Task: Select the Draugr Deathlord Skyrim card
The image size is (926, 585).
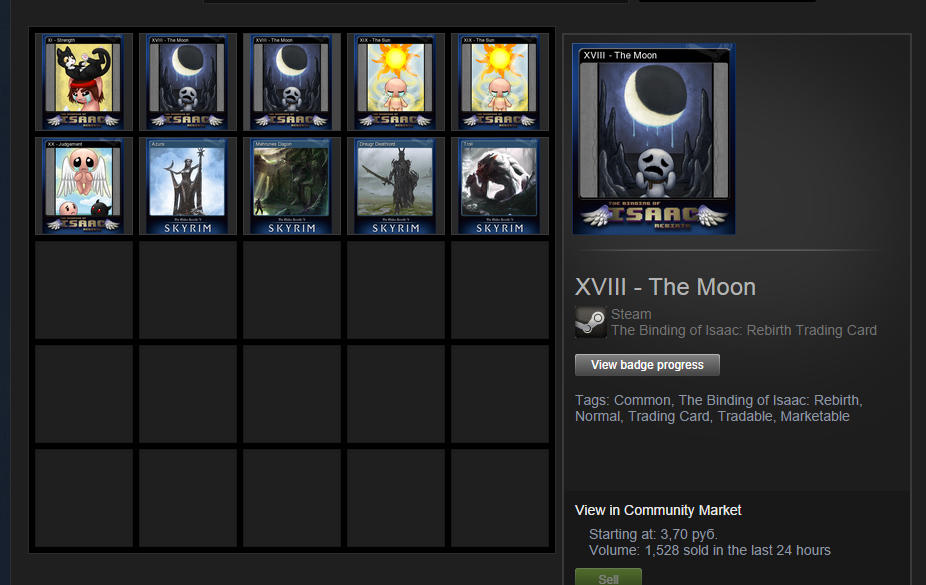Action: point(396,186)
